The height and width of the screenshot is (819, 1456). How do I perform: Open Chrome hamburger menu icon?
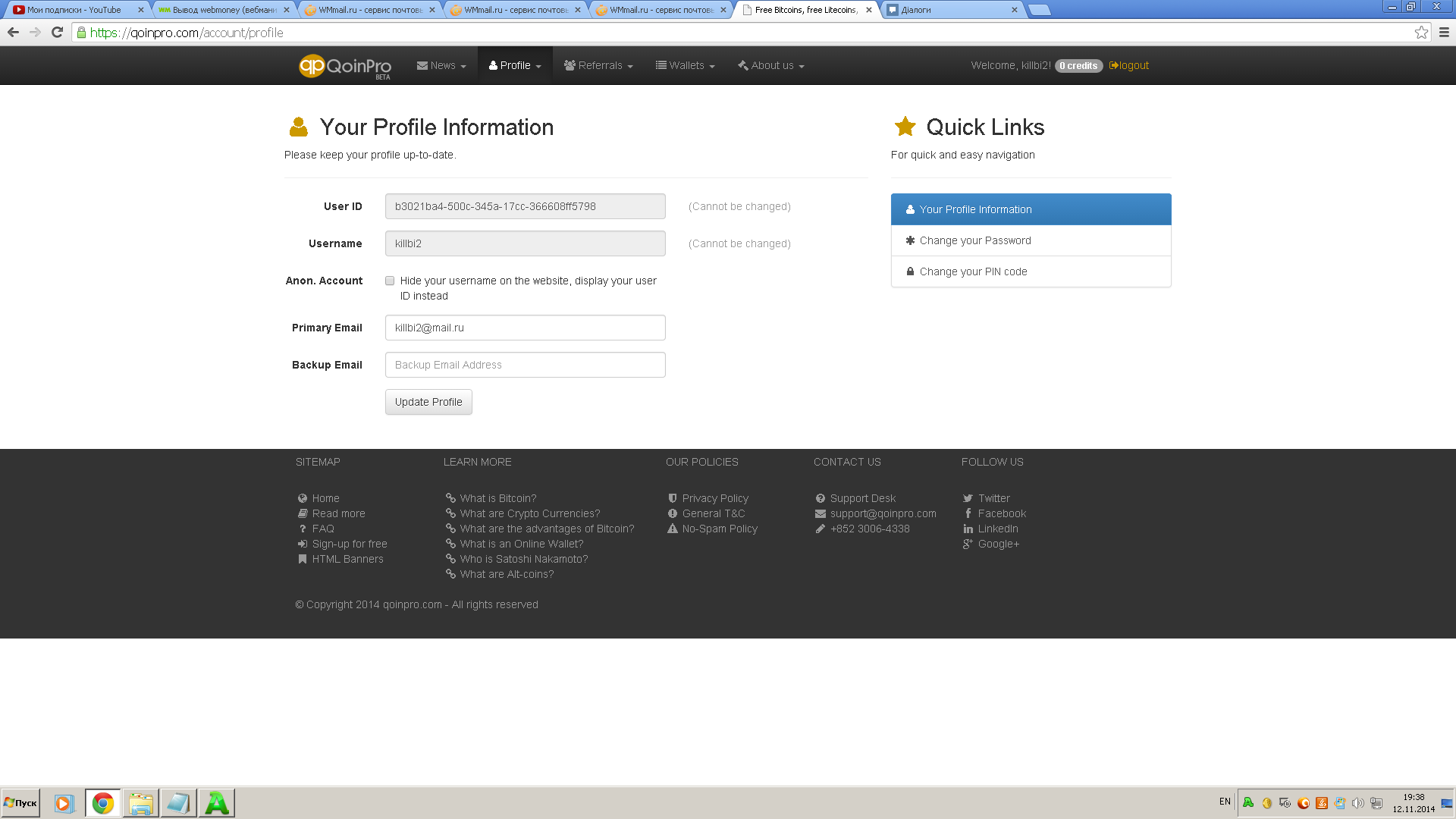(x=1444, y=33)
